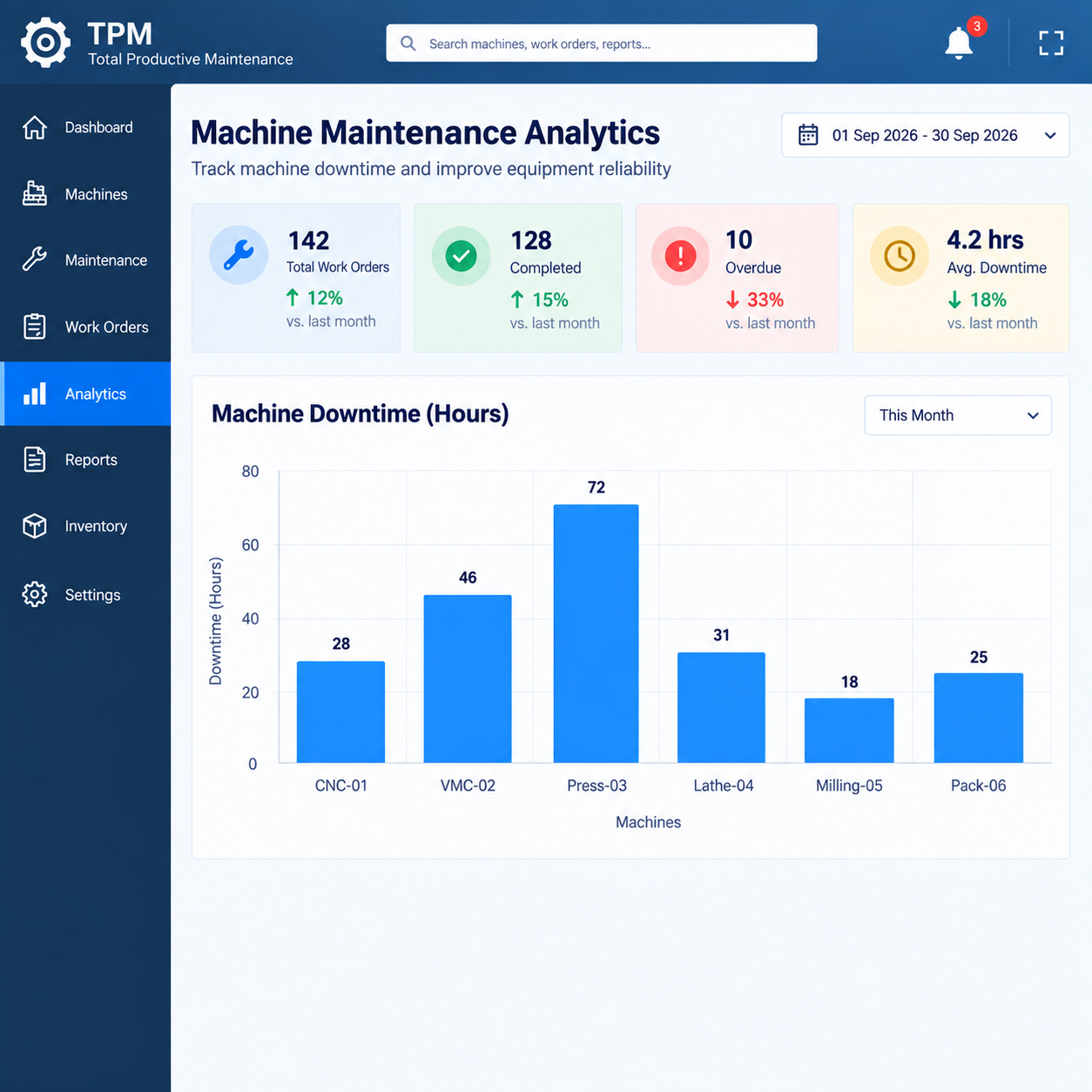This screenshot has width=1092, height=1092.
Task: Click the green checkmark Completed icon
Action: 461,256
